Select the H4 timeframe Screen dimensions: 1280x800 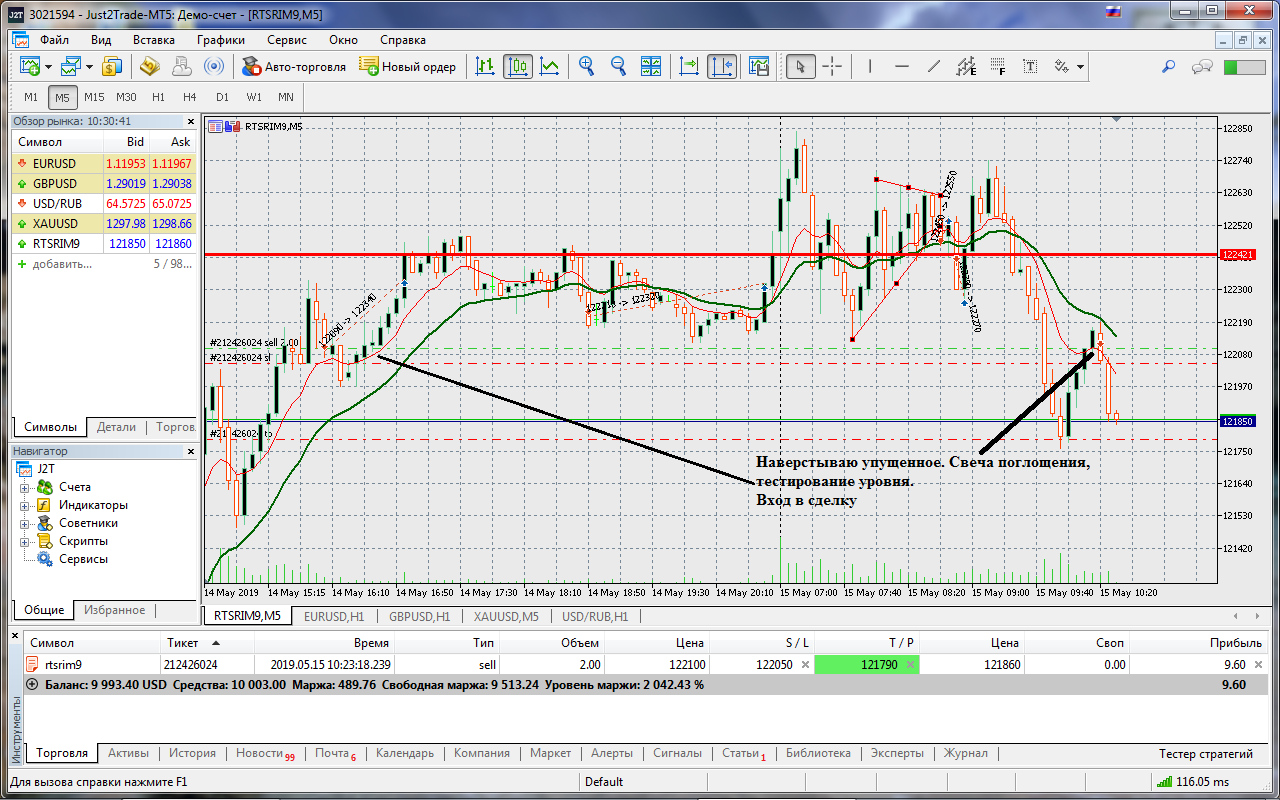[x=190, y=97]
